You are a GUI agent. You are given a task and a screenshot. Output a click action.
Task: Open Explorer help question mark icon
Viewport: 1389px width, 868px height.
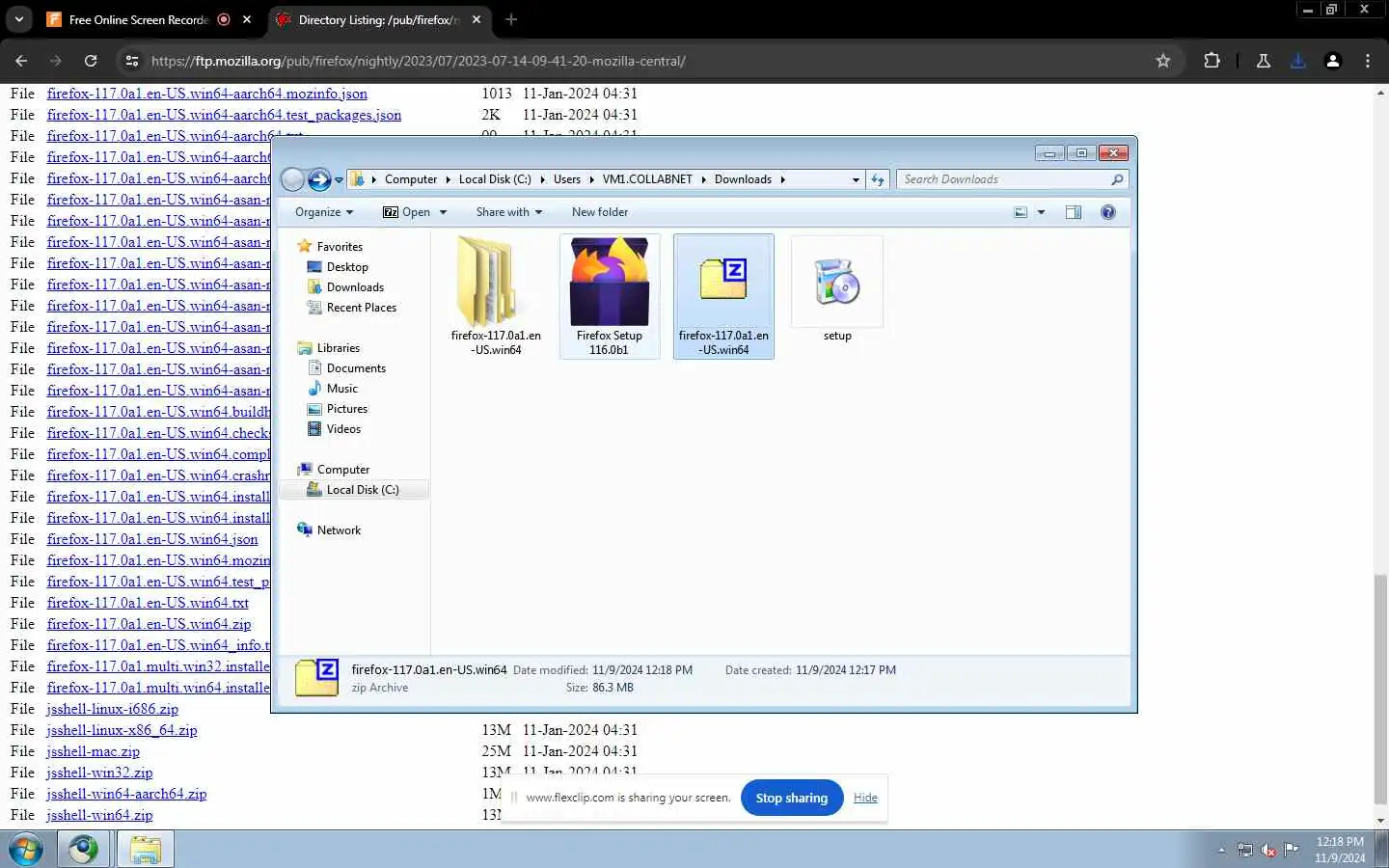pos(1108,212)
